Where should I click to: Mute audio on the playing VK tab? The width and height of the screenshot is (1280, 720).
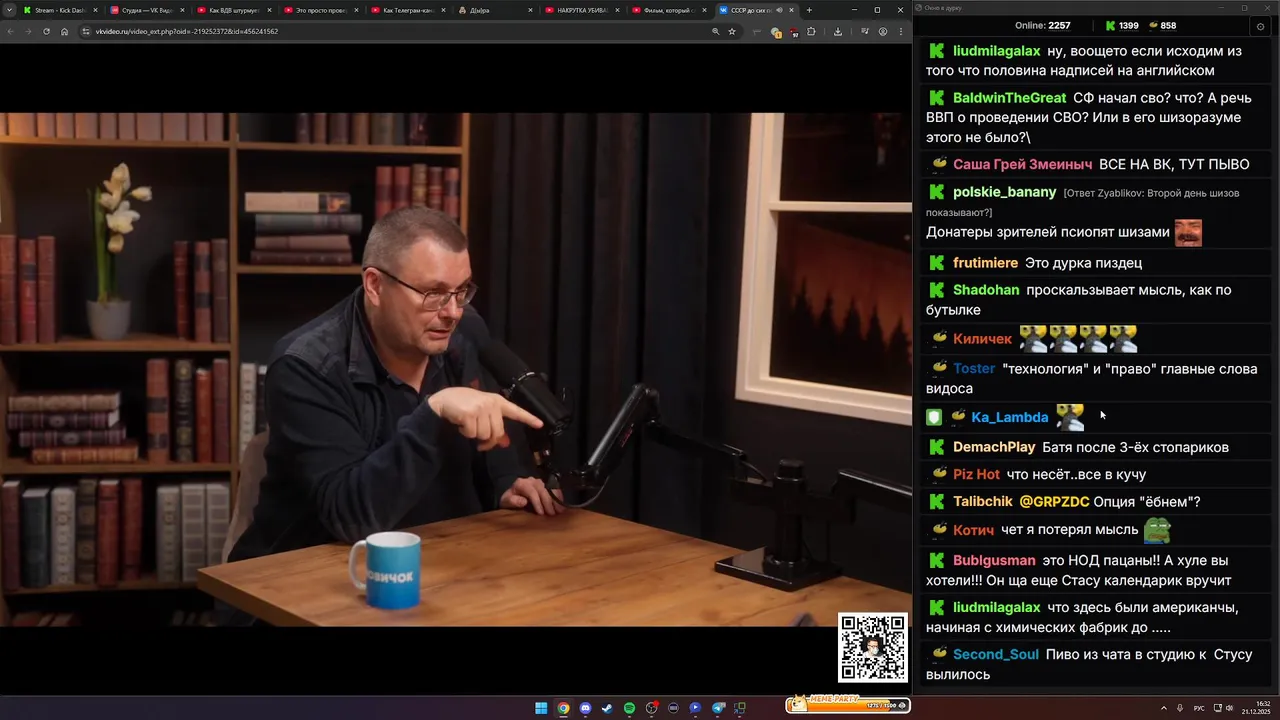point(779,10)
